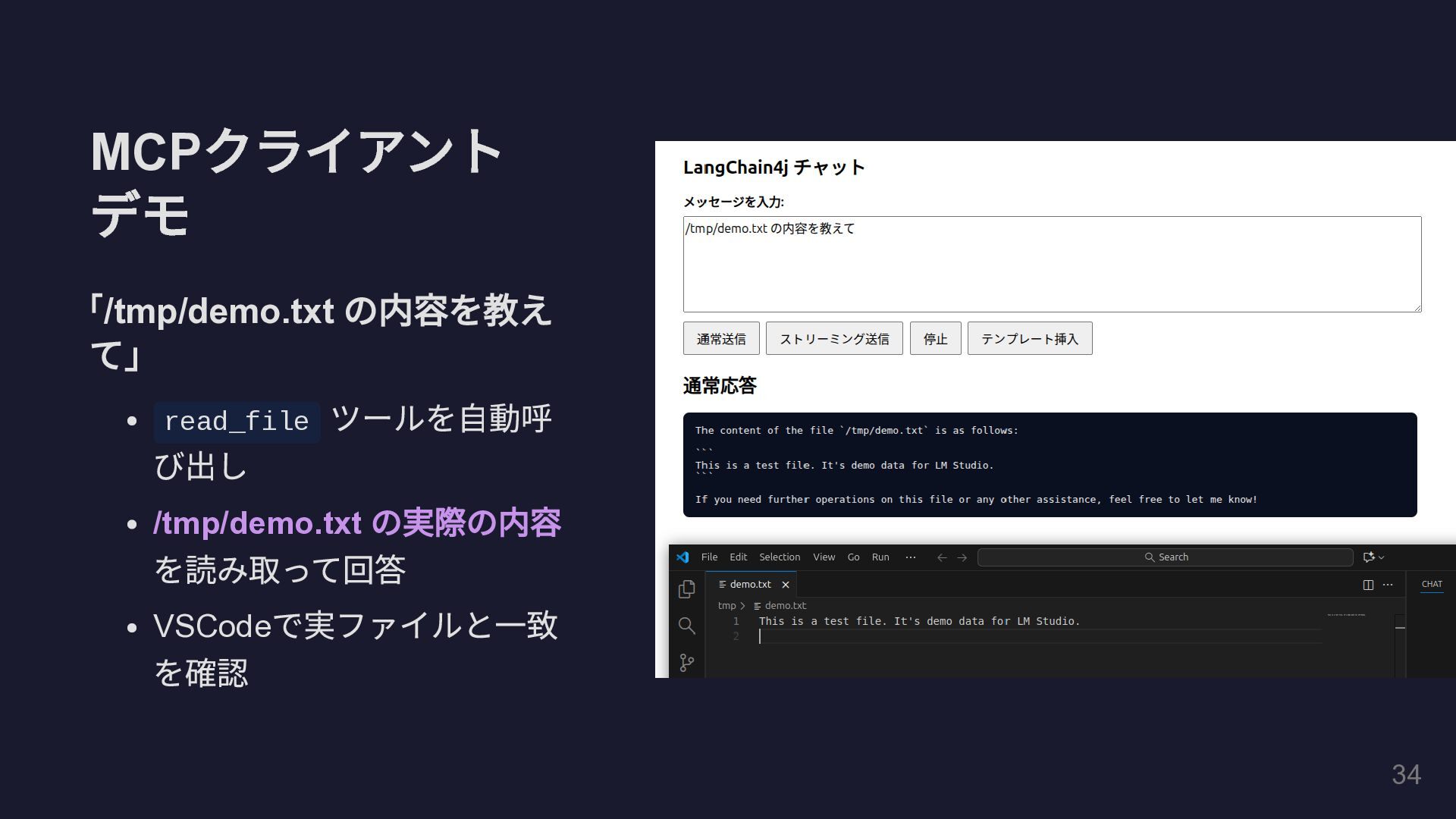The image size is (1456, 819).
Task: Click the message input textarea
Action: (x=1052, y=264)
